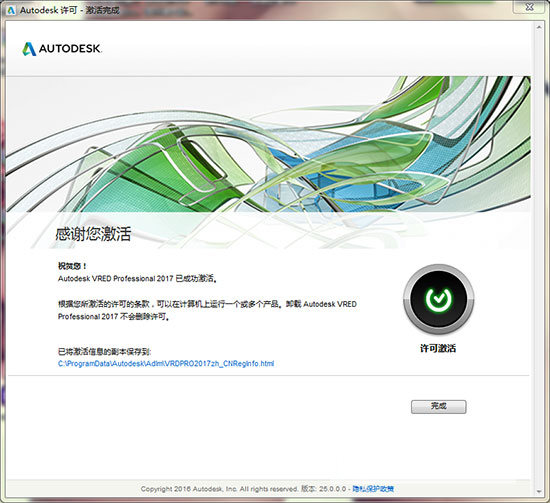Click the vertical scrollbar track
550x503 pixels.
(x=539, y=260)
